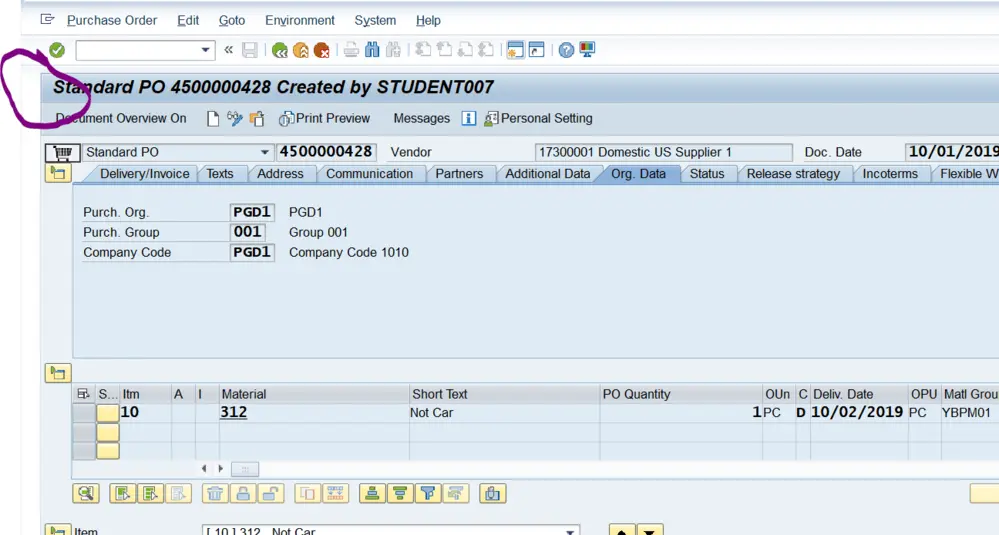999x535 pixels.
Task: Switch to the Delivery/Invoice tab
Action: (x=145, y=174)
